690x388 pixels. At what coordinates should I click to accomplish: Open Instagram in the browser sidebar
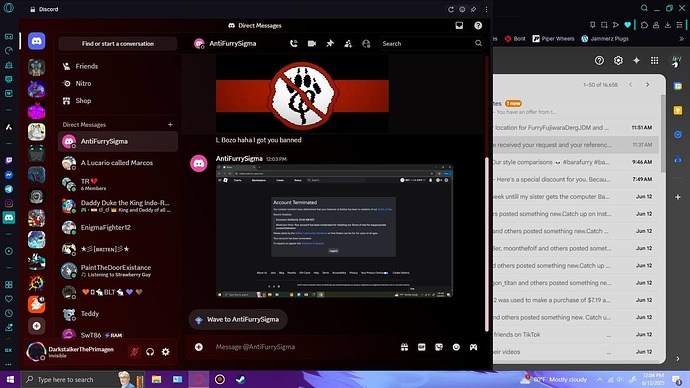point(9,203)
